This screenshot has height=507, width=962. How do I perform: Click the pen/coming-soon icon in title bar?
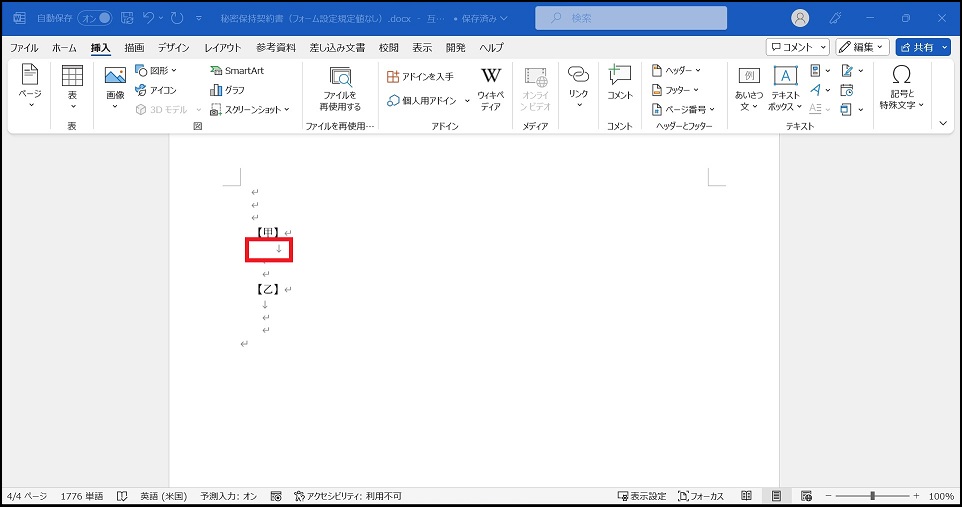835,18
